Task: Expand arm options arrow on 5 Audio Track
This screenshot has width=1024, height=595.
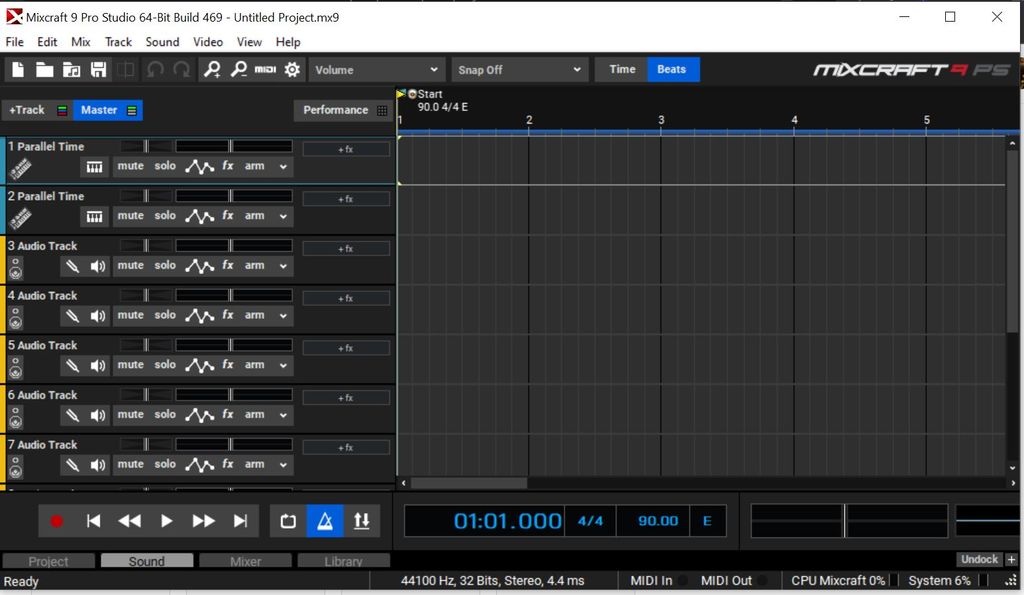Action: (x=283, y=365)
